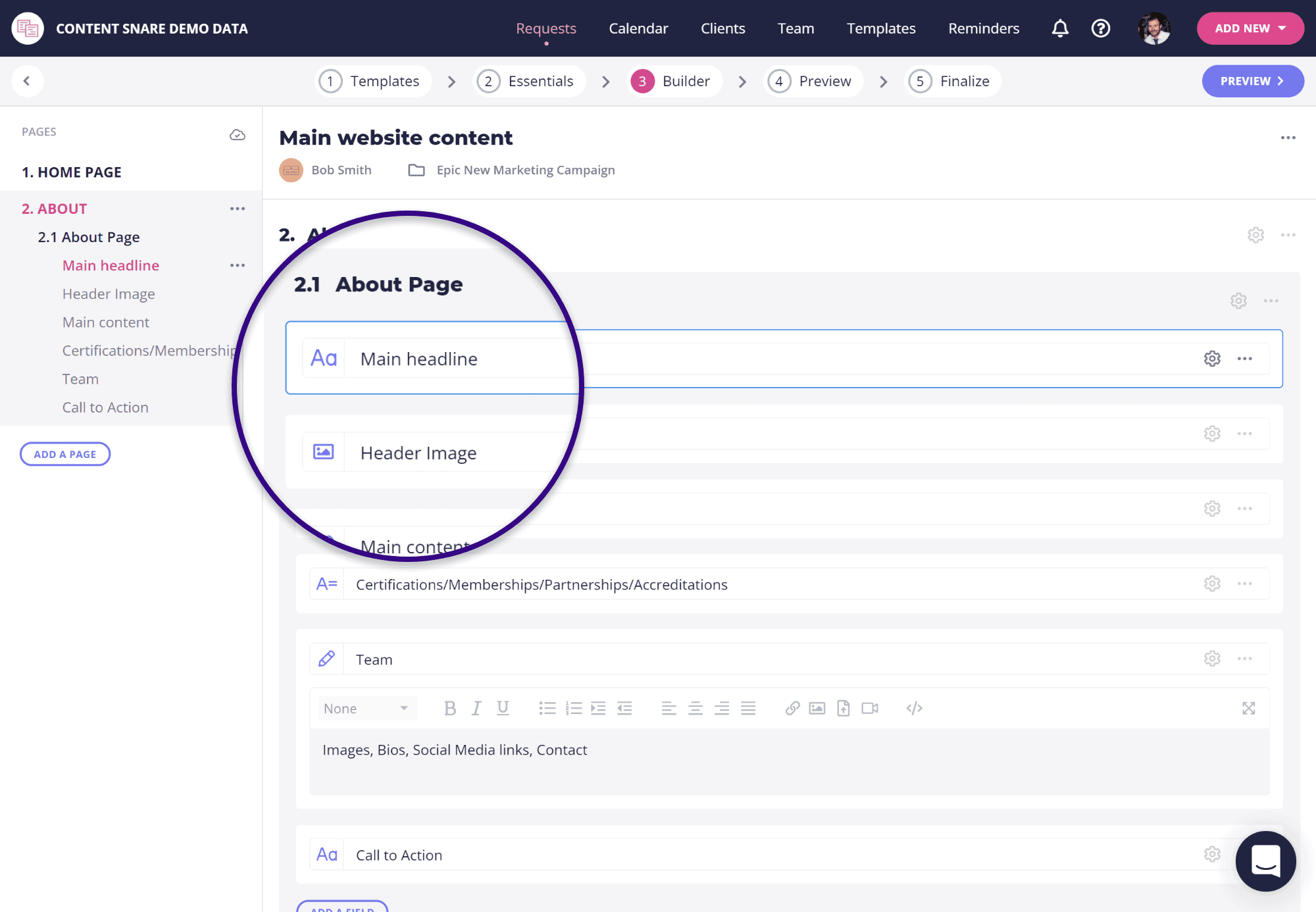Viewport: 1316px width, 912px height.
Task: Click the Content Snare logo icon
Action: tap(28, 28)
